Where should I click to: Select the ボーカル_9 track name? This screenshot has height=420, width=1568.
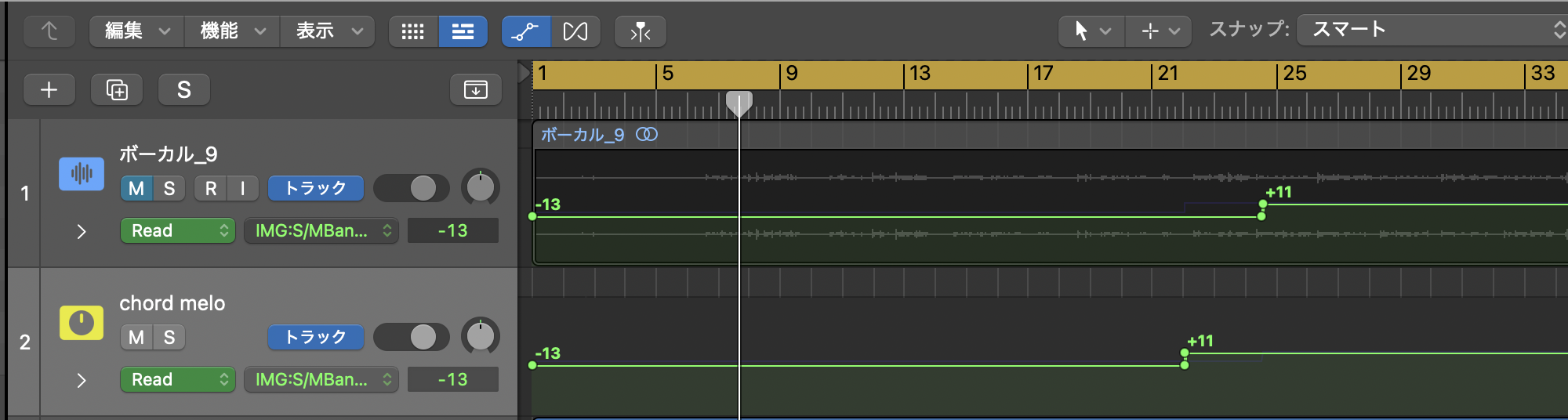(169, 154)
